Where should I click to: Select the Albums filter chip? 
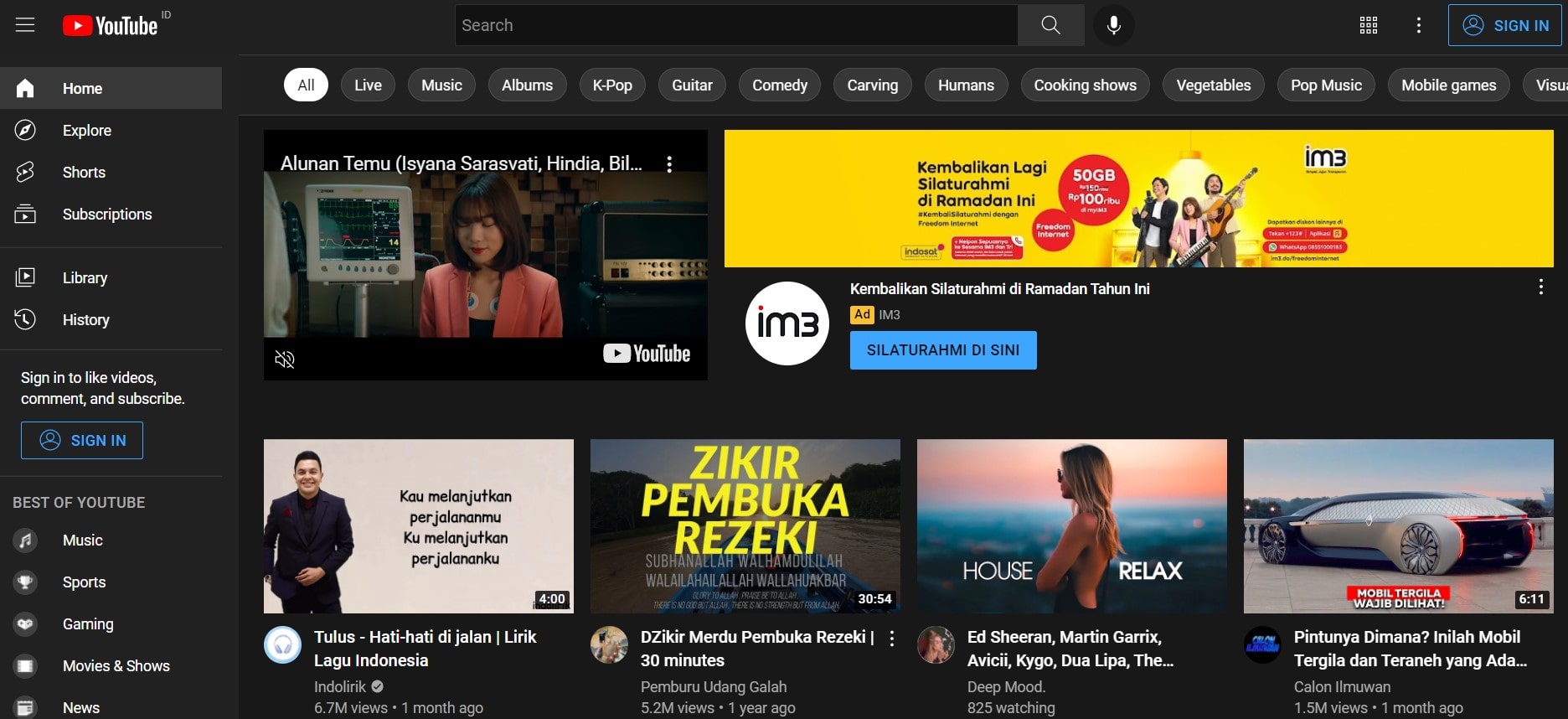527,85
